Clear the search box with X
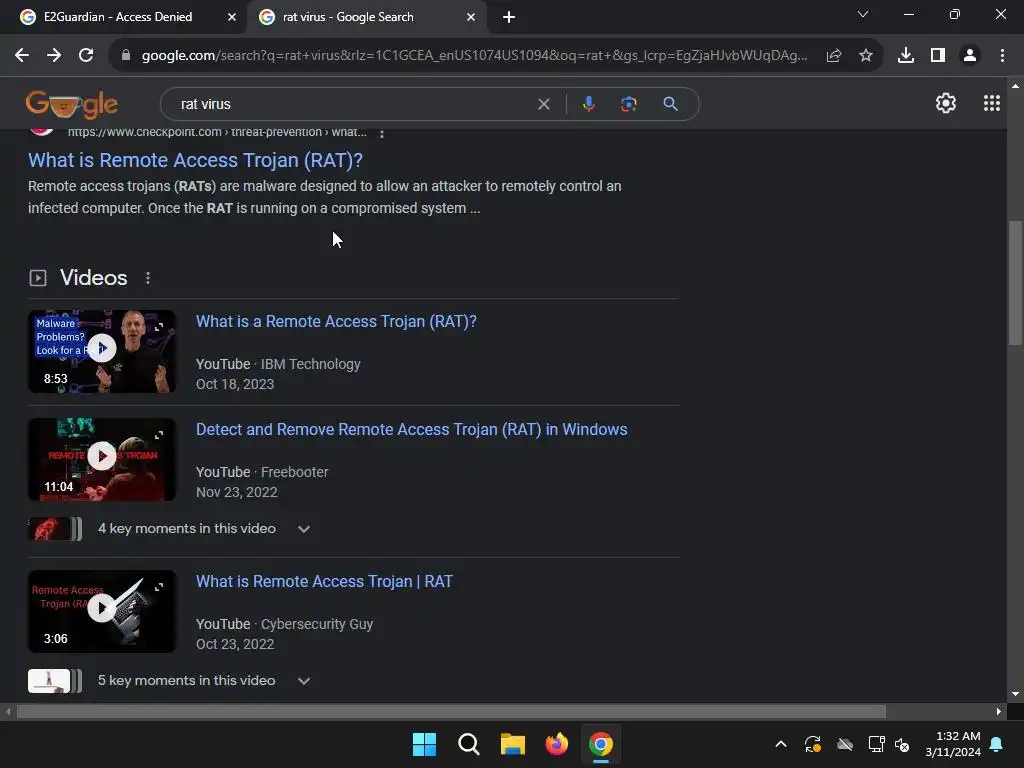The width and height of the screenshot is (1024, 768). pyautogui.click(x=543, y=104)
